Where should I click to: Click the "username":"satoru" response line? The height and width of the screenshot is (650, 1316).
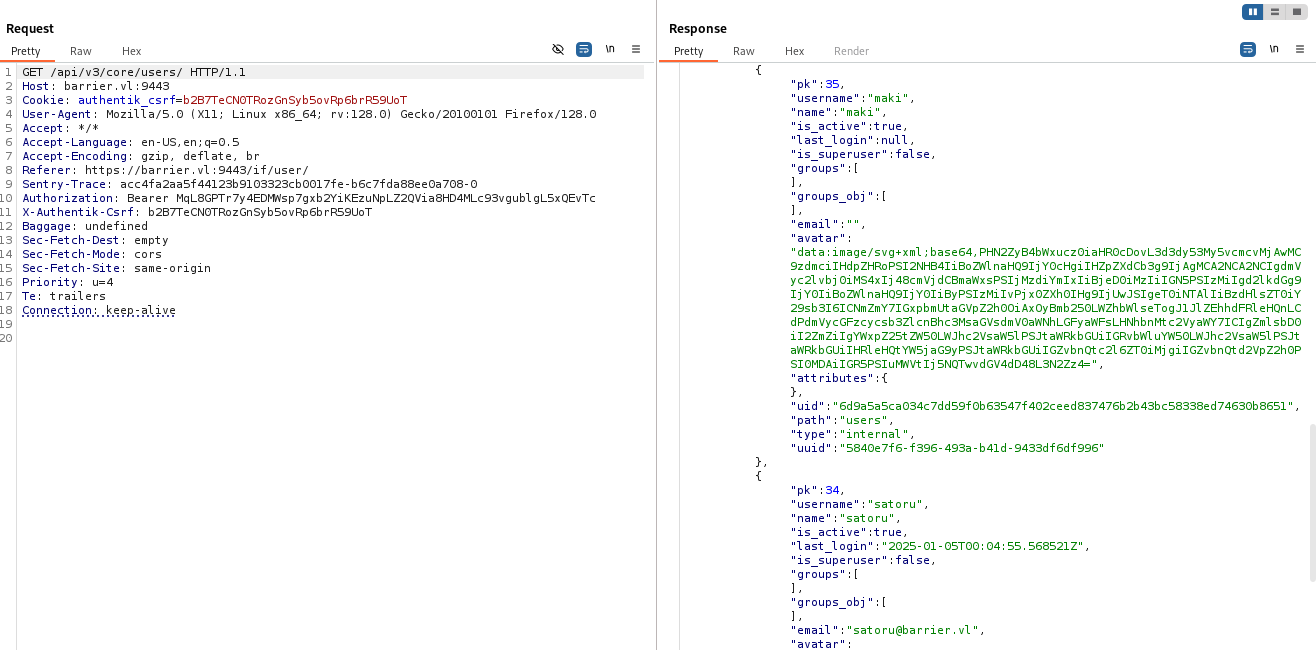pyautogui.click(x=860, y=504)
